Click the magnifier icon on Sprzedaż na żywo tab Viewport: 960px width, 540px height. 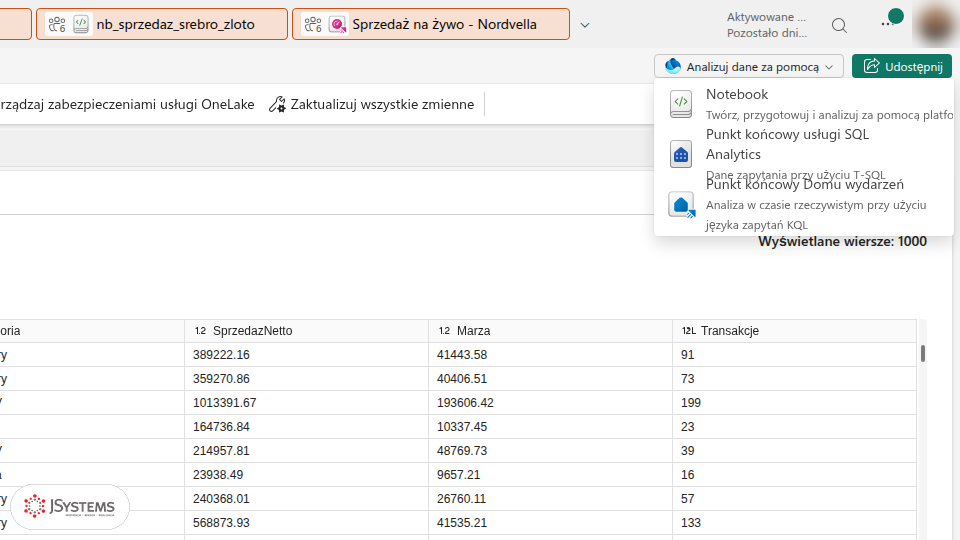pyautogui.click(x=337, y=24)
